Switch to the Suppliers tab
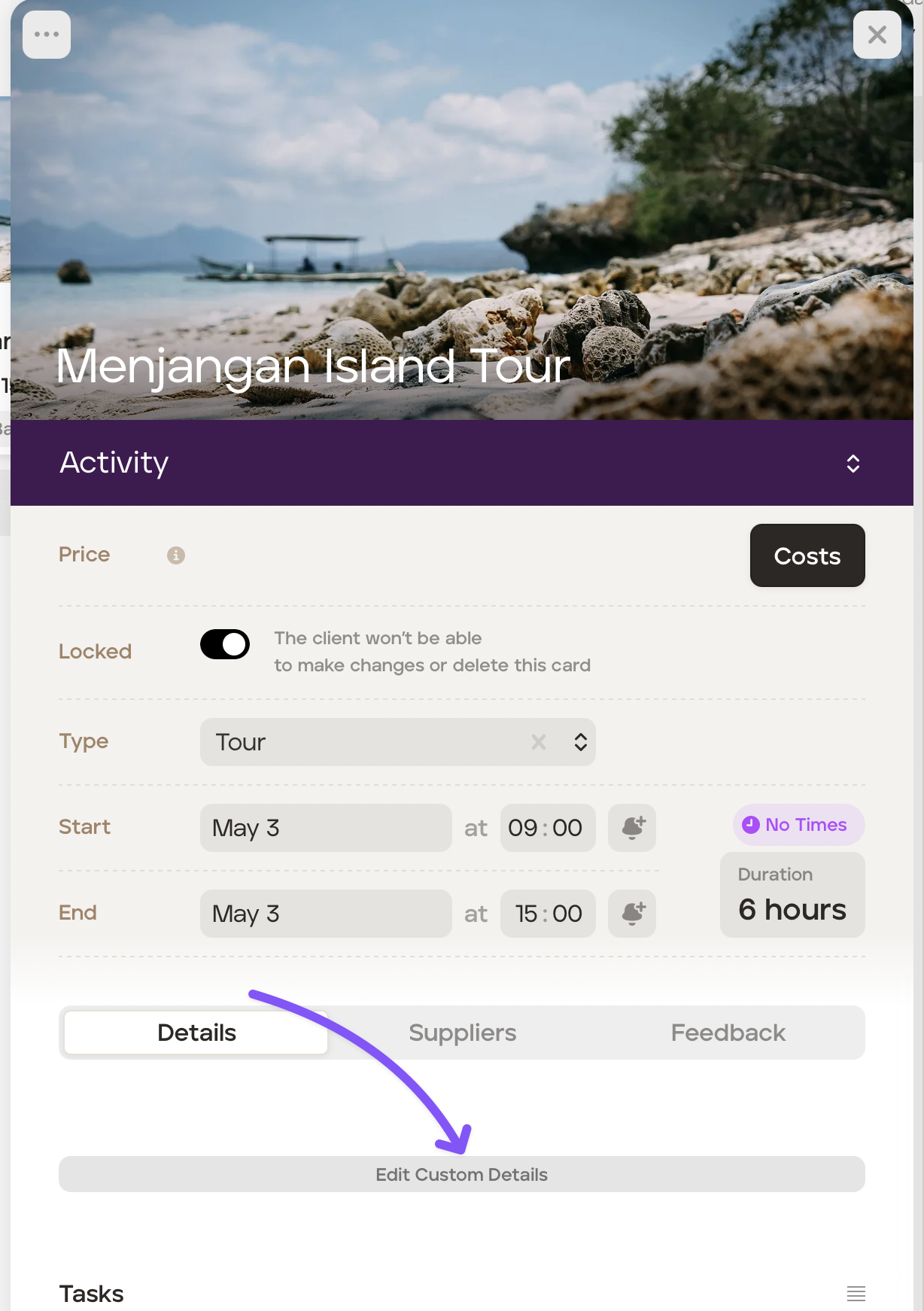 [x=463, y=1033]
